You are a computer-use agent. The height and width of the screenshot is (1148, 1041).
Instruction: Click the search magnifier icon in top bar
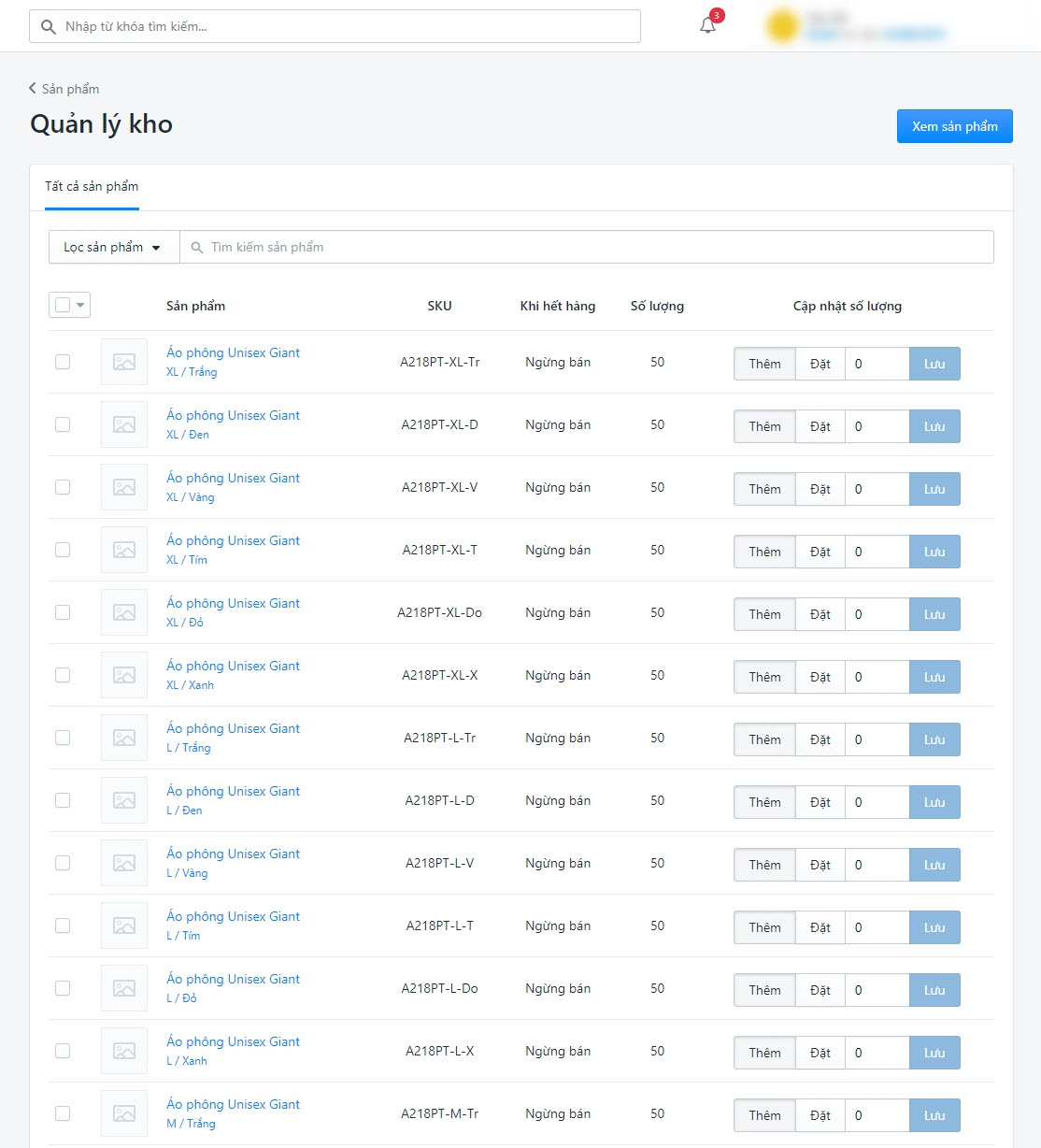click(x=49, y=26)
